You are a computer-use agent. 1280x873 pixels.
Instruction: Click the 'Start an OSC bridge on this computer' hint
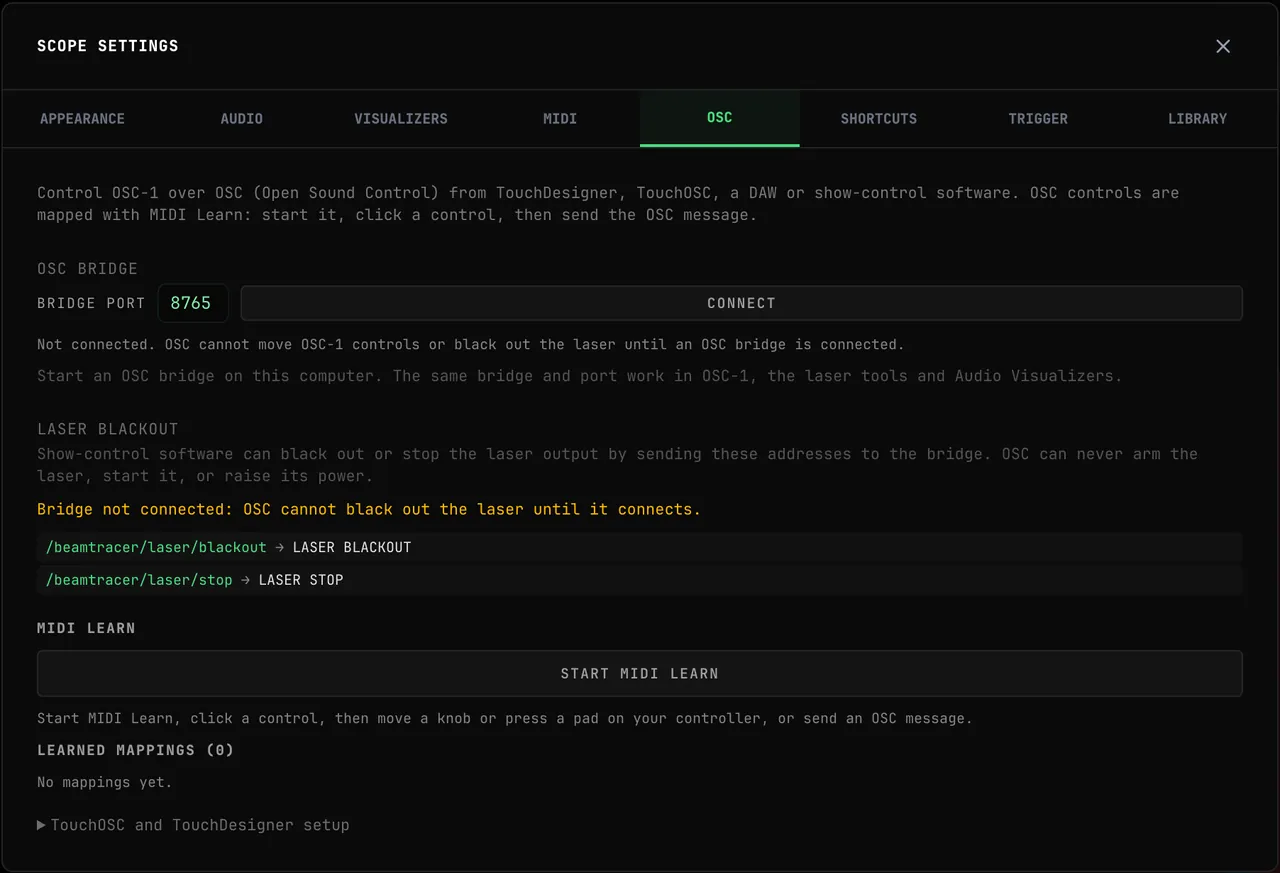[579, 376]
